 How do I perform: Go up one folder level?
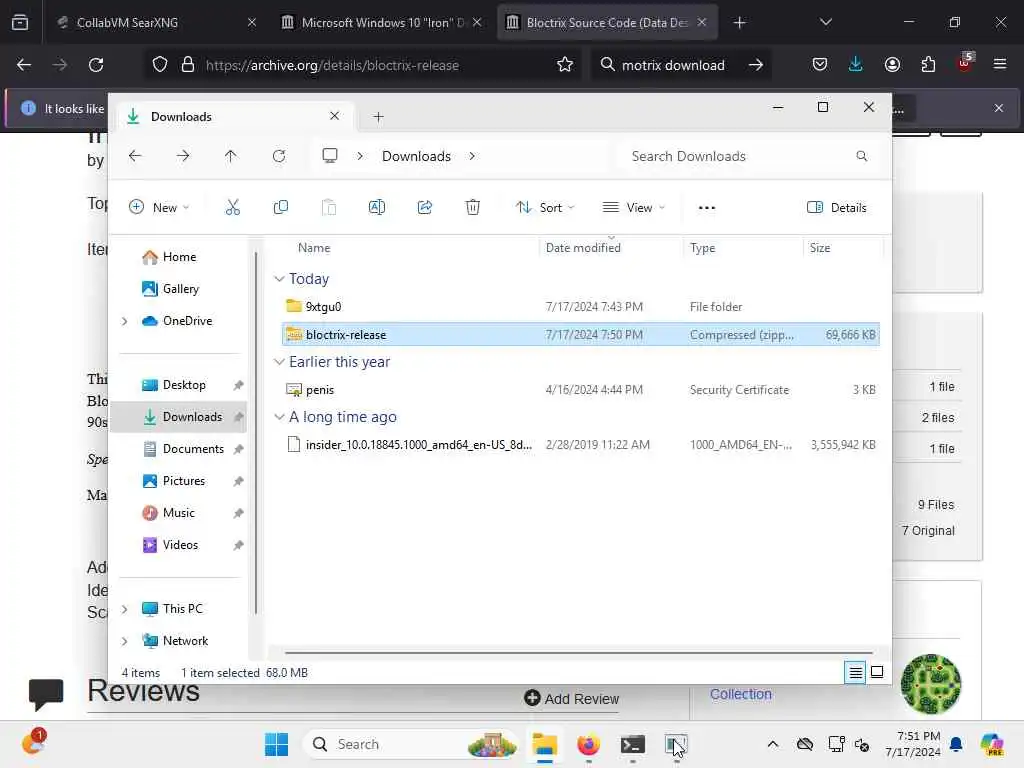[x=231, y=156]
